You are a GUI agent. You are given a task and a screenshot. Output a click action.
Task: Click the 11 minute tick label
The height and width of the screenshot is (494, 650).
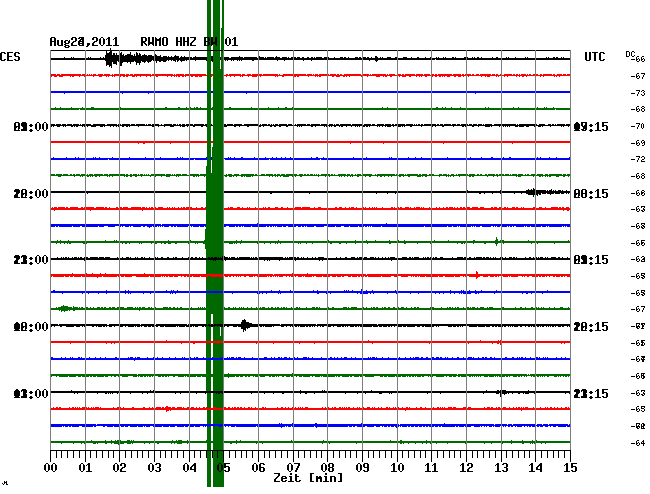click(432, 468)
